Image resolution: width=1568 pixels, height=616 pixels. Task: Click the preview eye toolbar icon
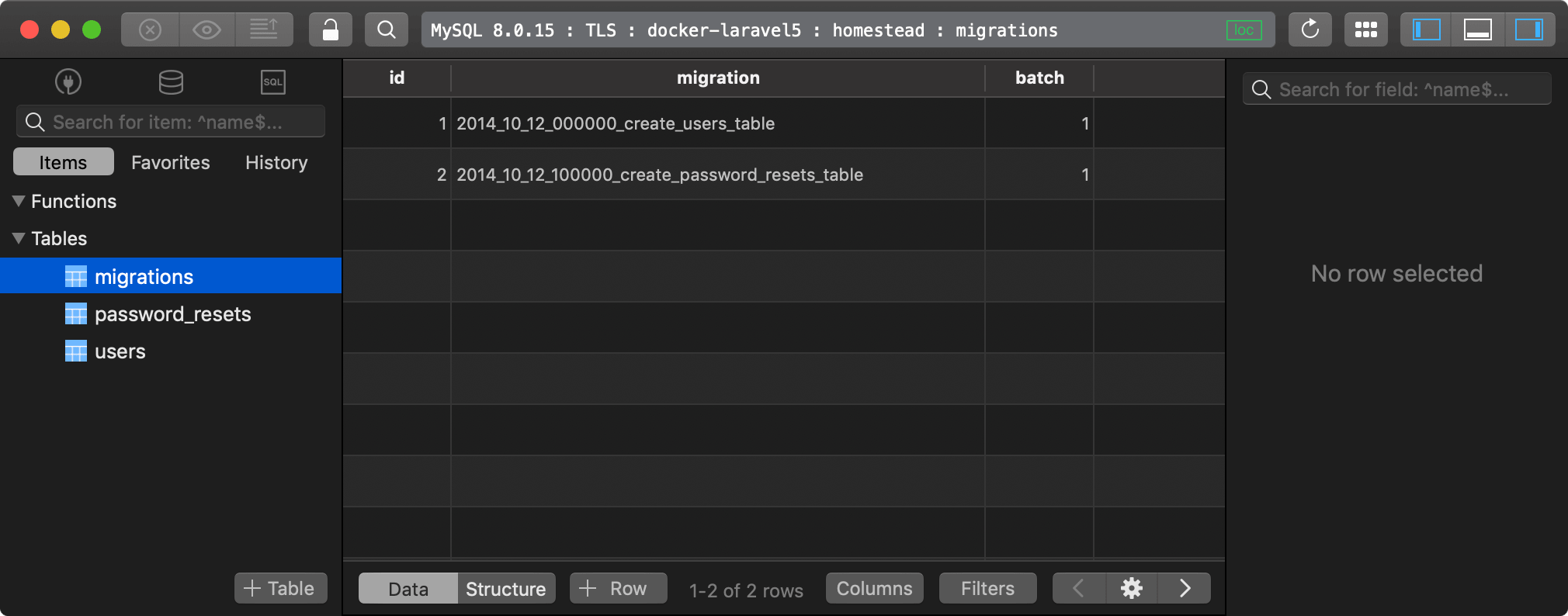point(206,30)
